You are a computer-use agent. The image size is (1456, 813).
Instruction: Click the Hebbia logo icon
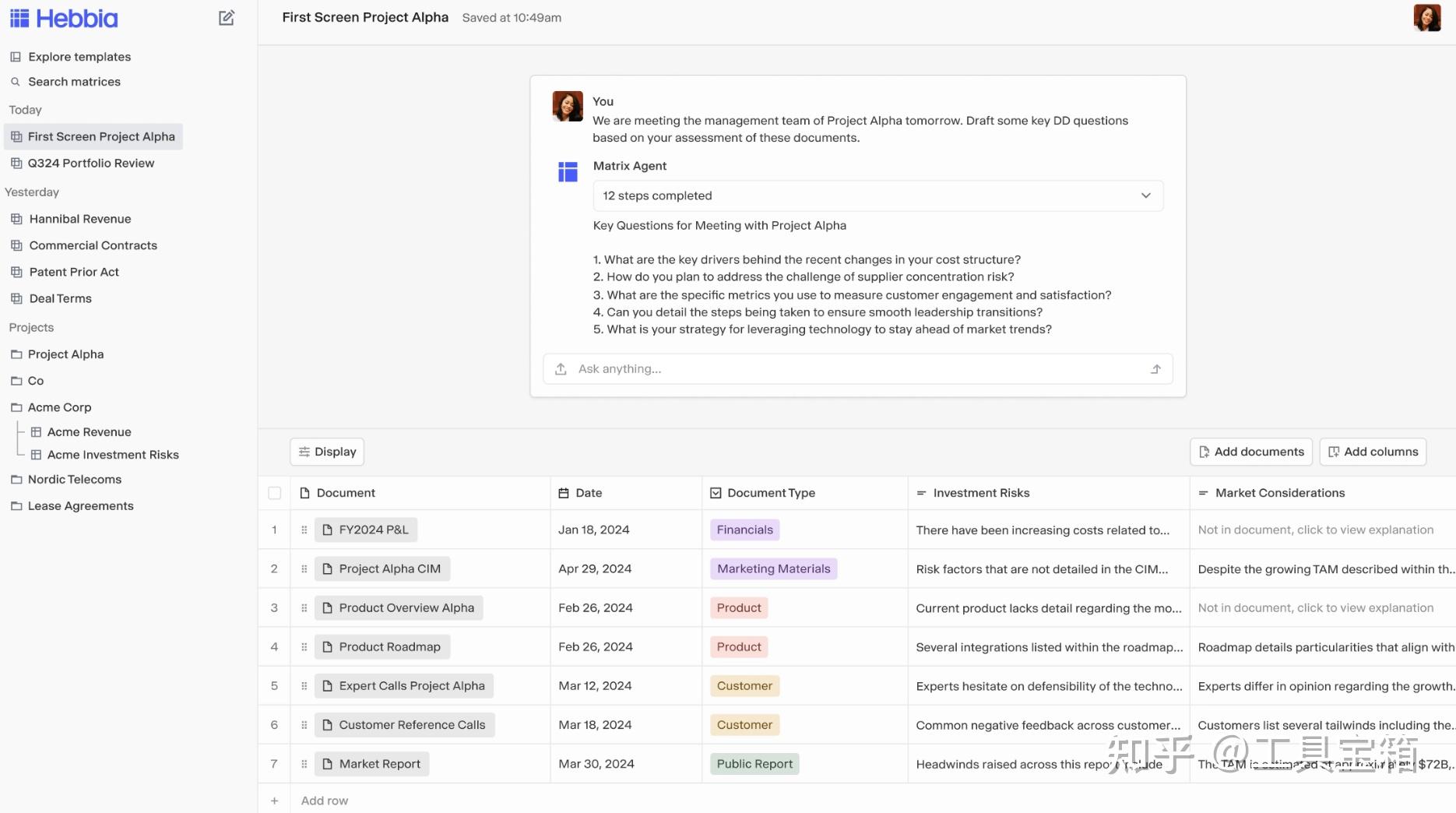coord(19,19)
